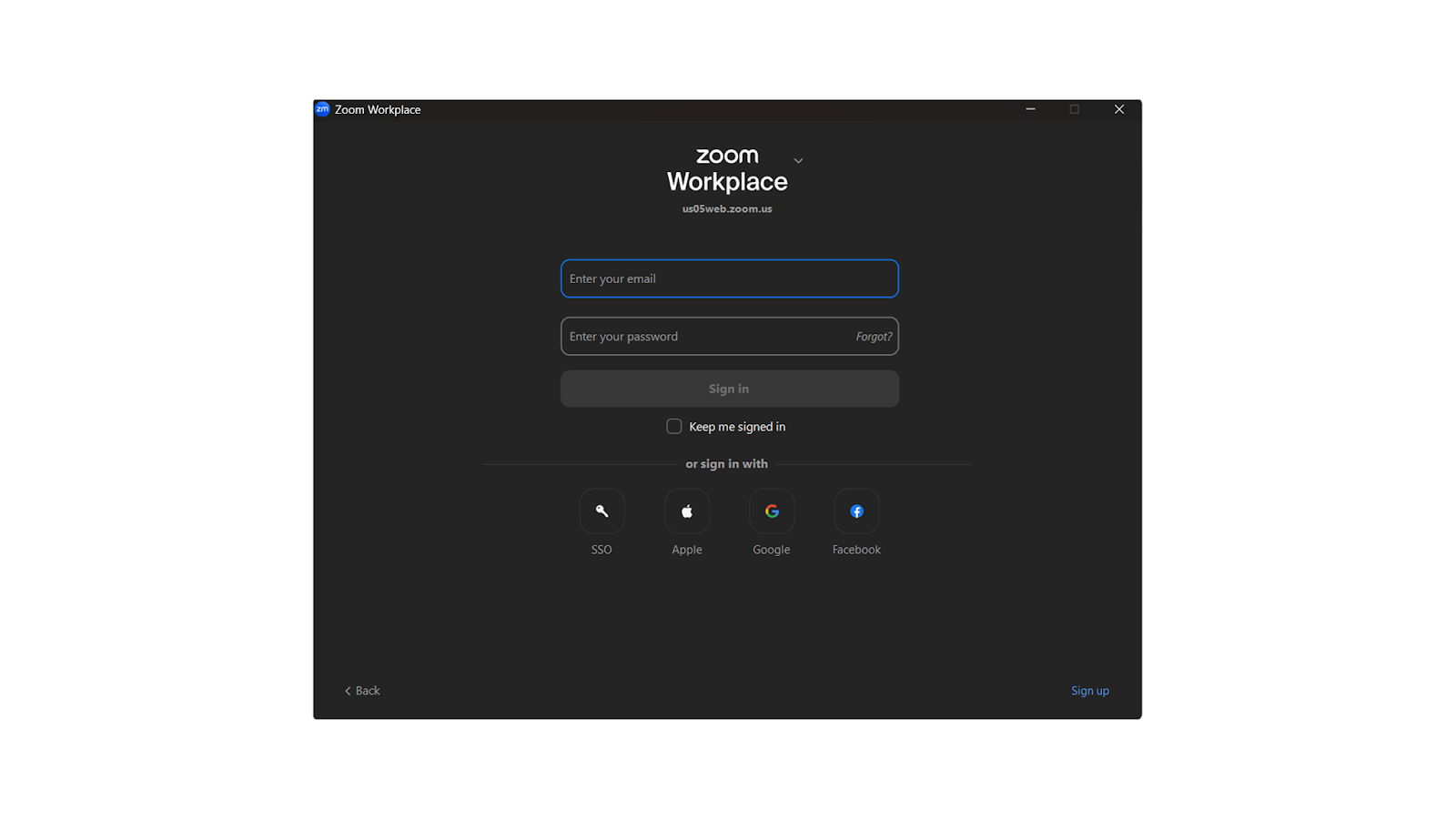Expand the chevron beside the Zoom Workplace logo
Viewport: 1456px width, 819px height.
coord(798,160)
